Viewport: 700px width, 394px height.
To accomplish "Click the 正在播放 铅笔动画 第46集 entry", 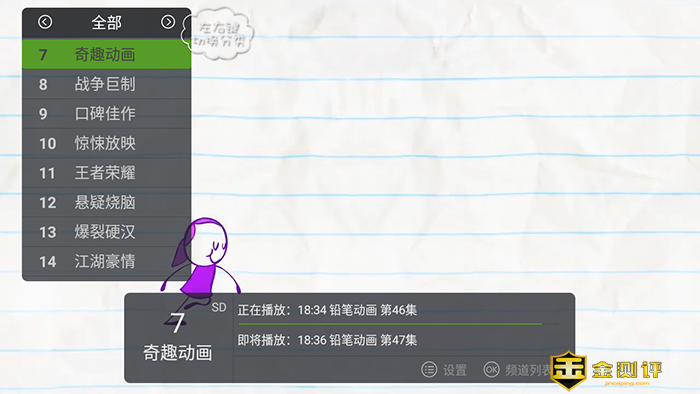I will (327, 310).
